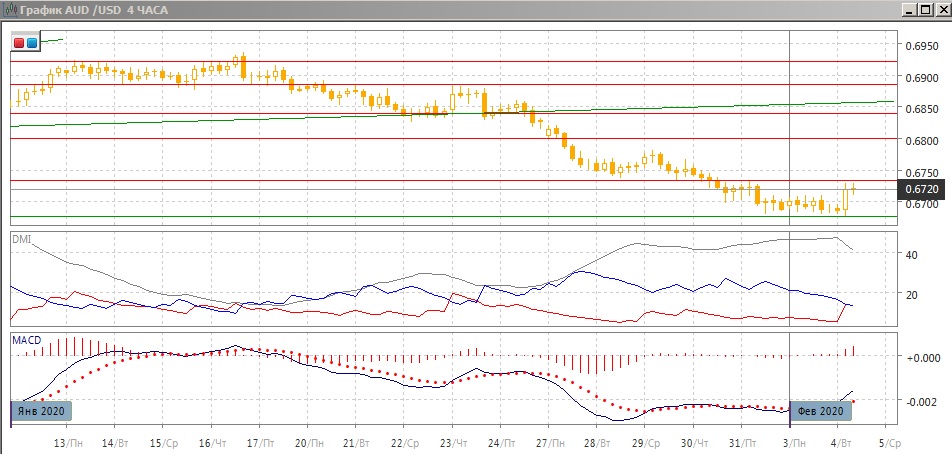The width and height of the screenshot is (952, 454).
Task: Click the 28/Вт date label
Action: 596,441
